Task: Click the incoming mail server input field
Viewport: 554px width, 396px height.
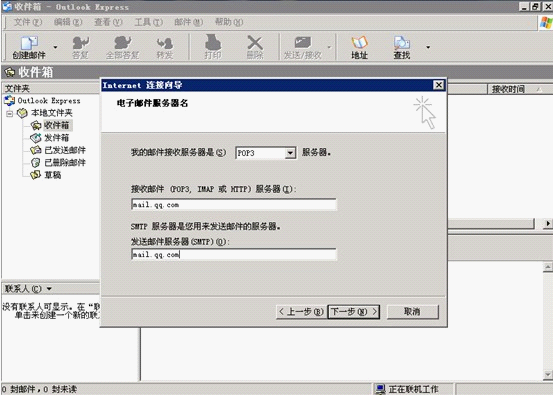Action: click(x=234, y=205)
